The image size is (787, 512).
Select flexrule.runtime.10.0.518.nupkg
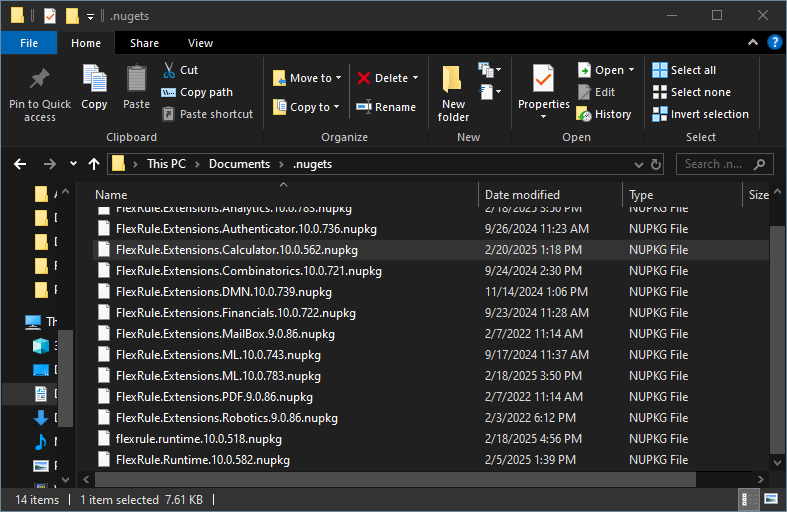(431, 439)
